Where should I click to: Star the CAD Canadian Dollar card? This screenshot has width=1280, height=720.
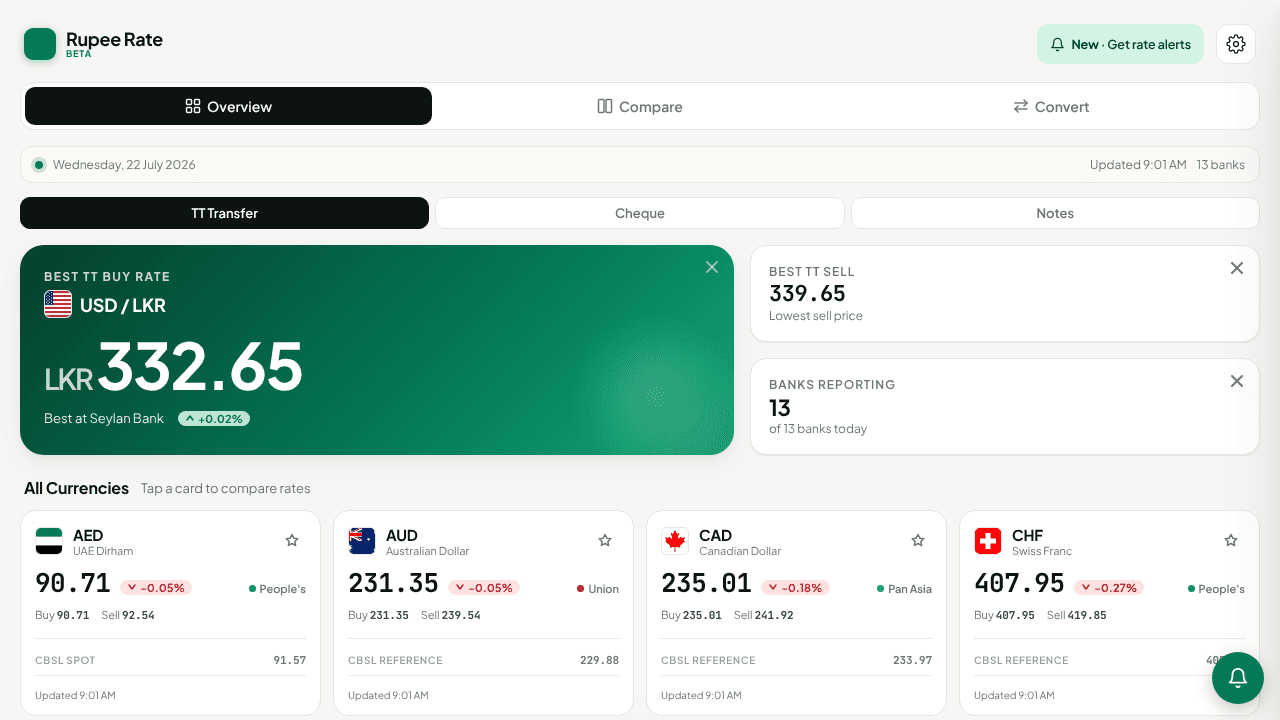[918, 540]
